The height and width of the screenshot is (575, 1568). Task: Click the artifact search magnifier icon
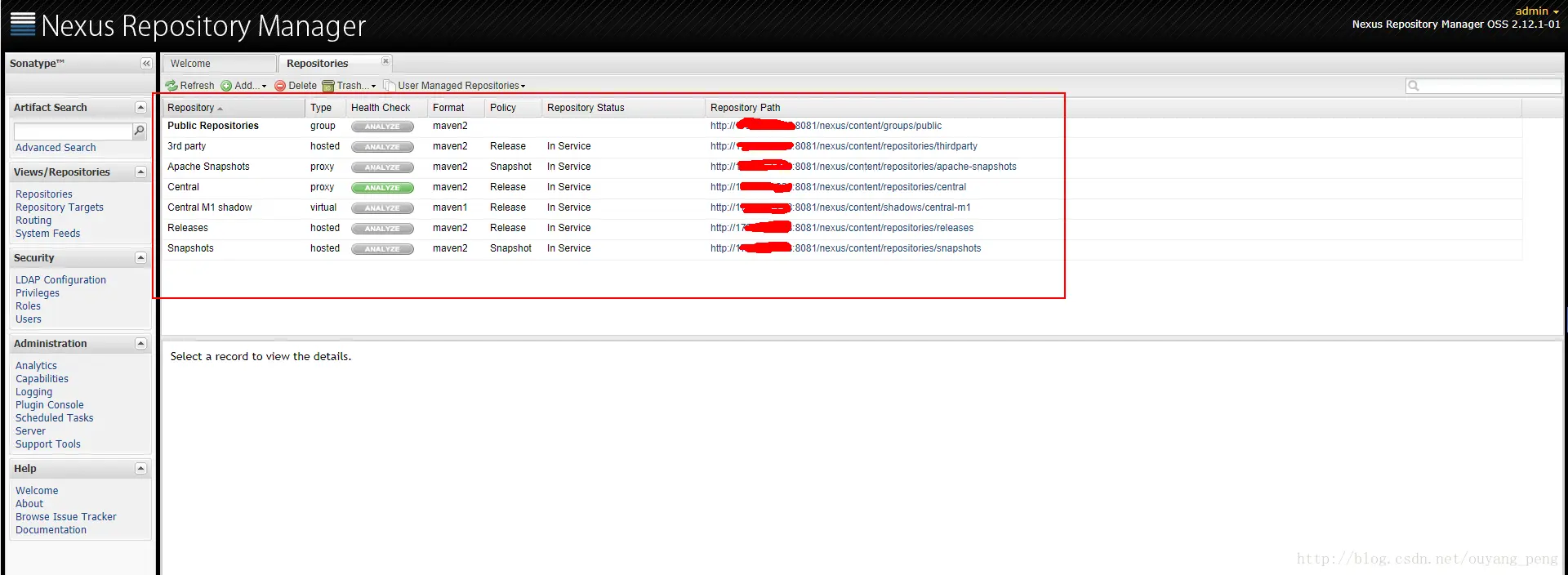coord(140,131)
